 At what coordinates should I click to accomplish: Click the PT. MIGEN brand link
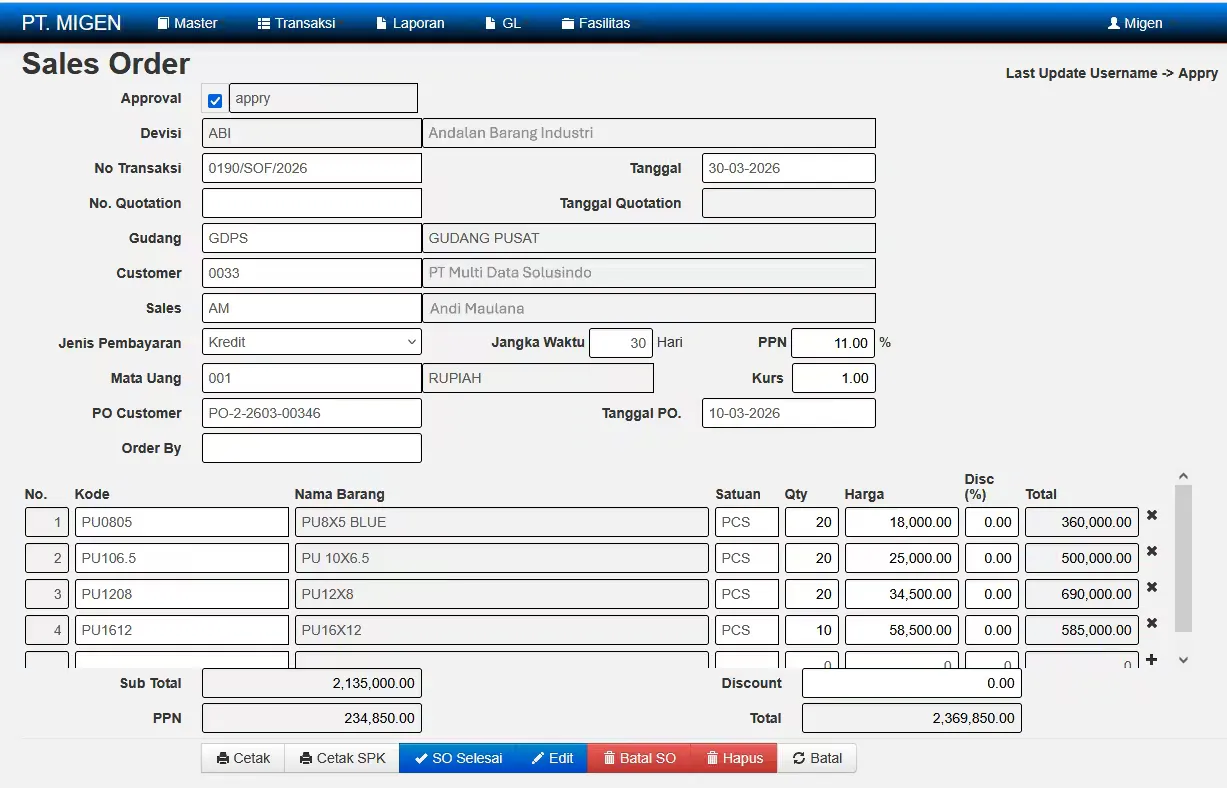[72, 23]
